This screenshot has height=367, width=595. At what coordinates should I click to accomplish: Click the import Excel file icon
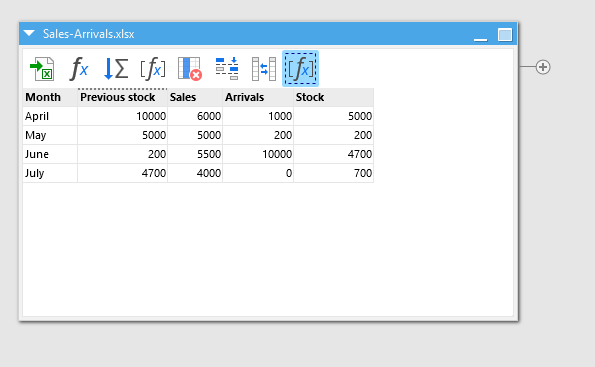tap(42, 69)
